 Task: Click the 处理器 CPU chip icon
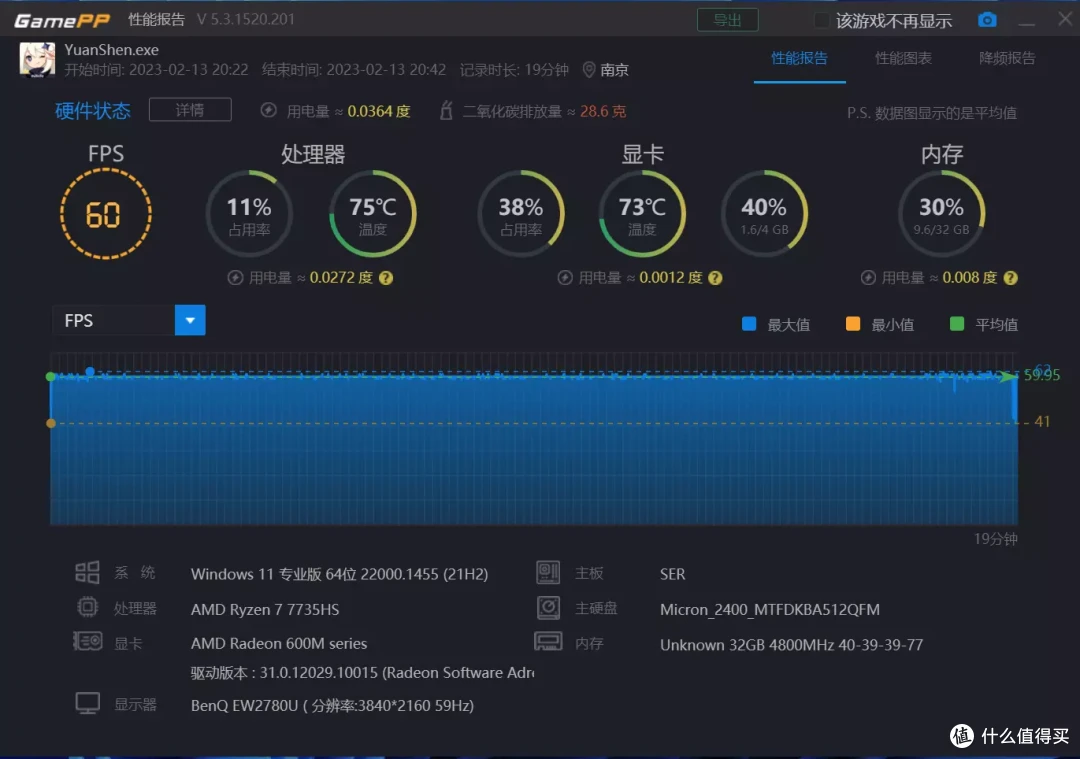point(87,607)
